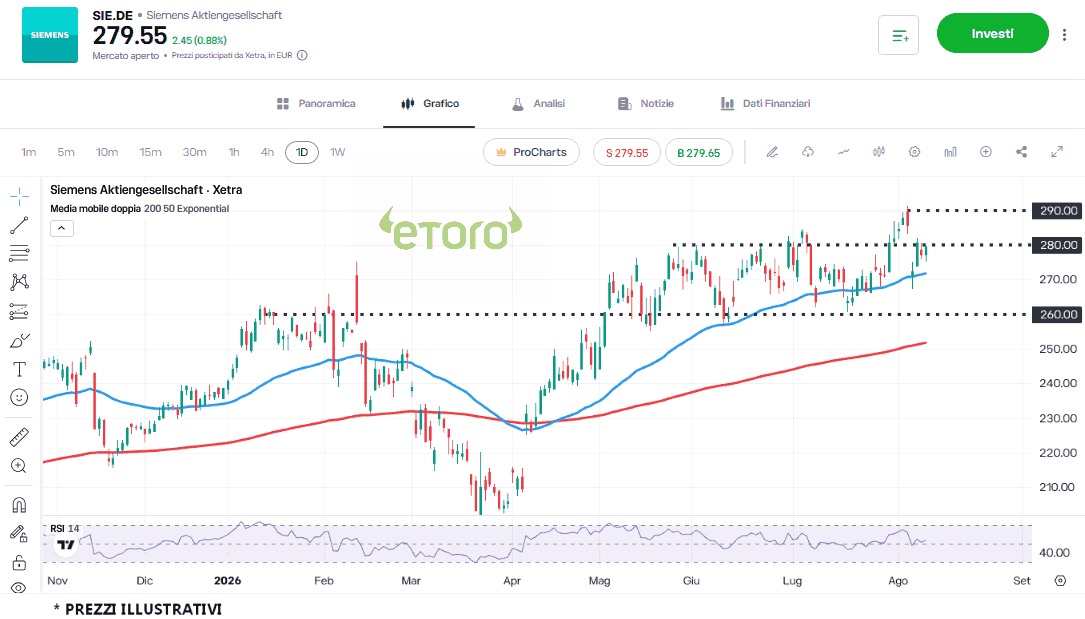Screen dimensions: 1085x619
Task: Click the 290.00 price level label
Action: point(1057,210)
